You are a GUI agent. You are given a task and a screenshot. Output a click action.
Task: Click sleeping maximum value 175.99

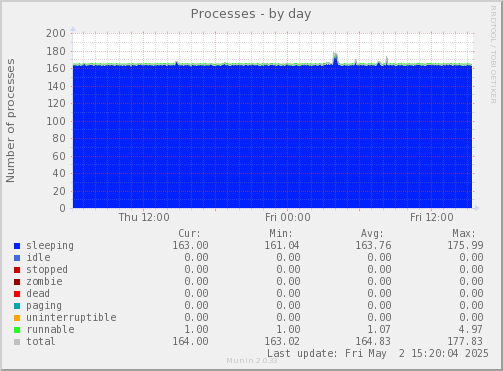tap(465, 245)
